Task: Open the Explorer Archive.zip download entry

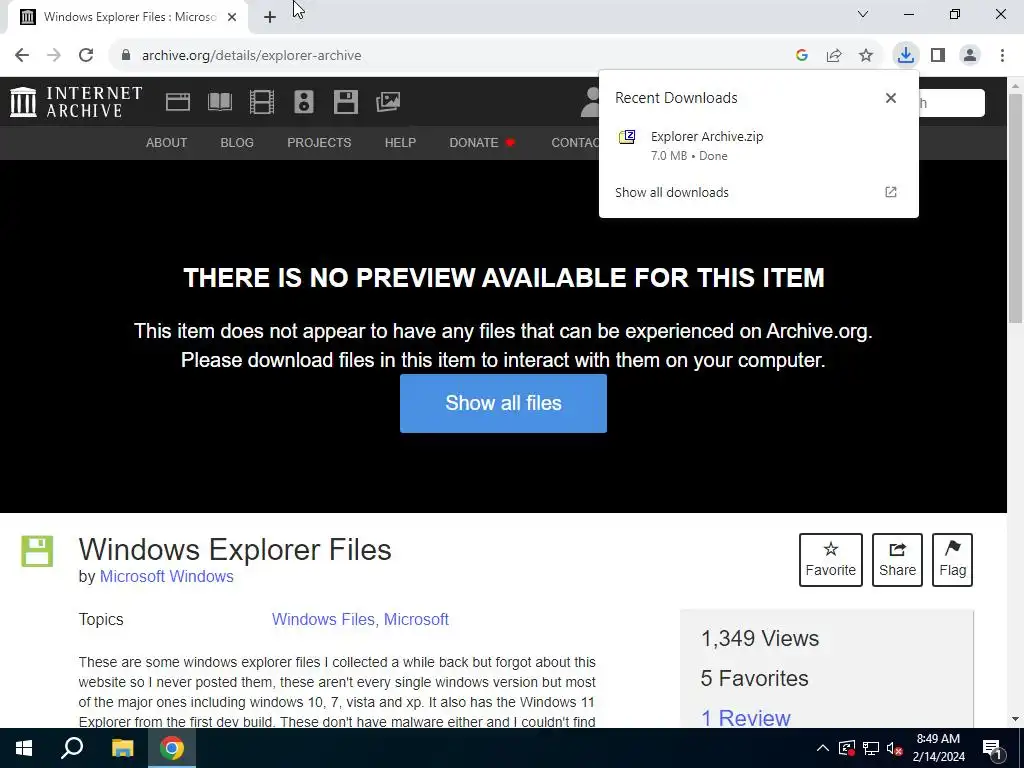Action: pyautogui.click(x=758, y=145)
